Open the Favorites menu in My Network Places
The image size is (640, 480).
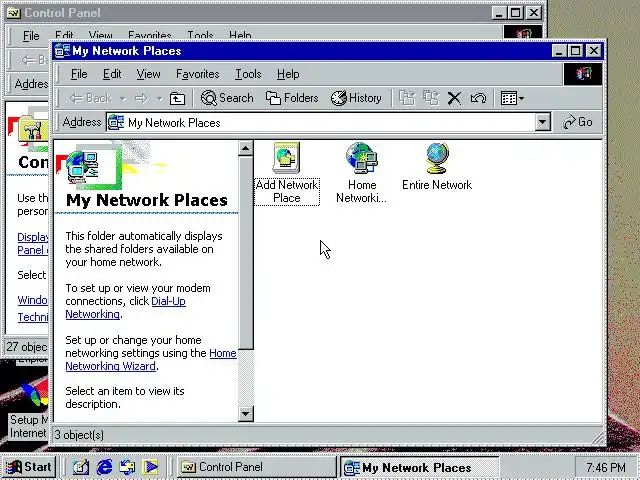click(x=198, y=74)
